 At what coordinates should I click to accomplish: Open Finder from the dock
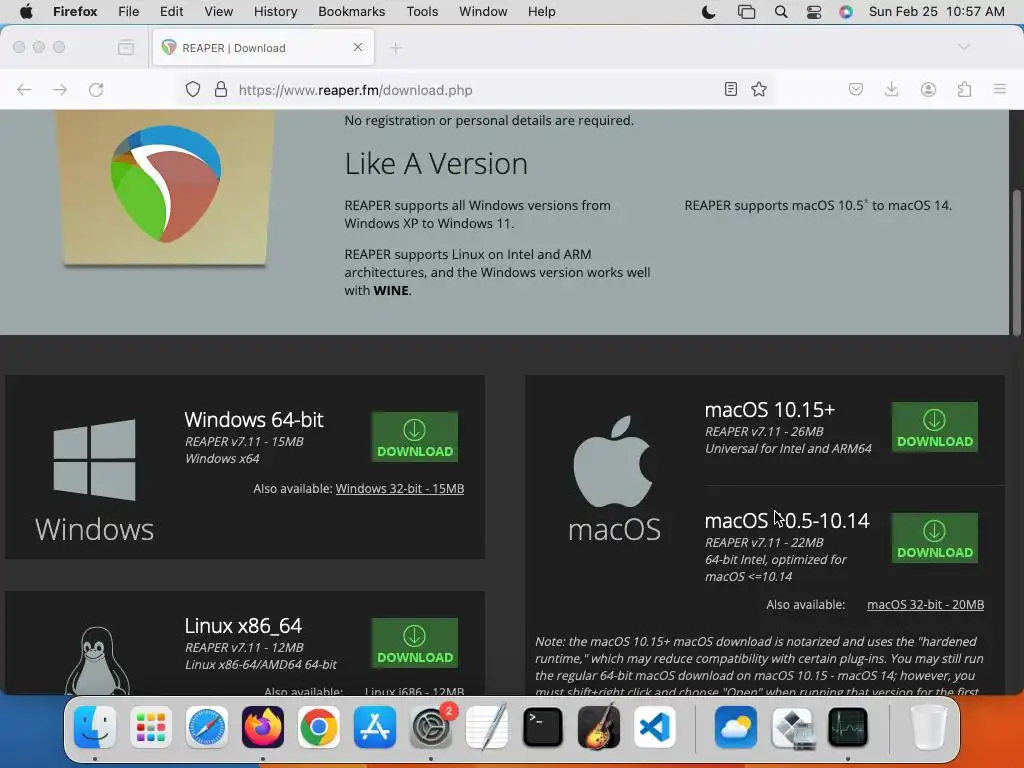(95, 727)
